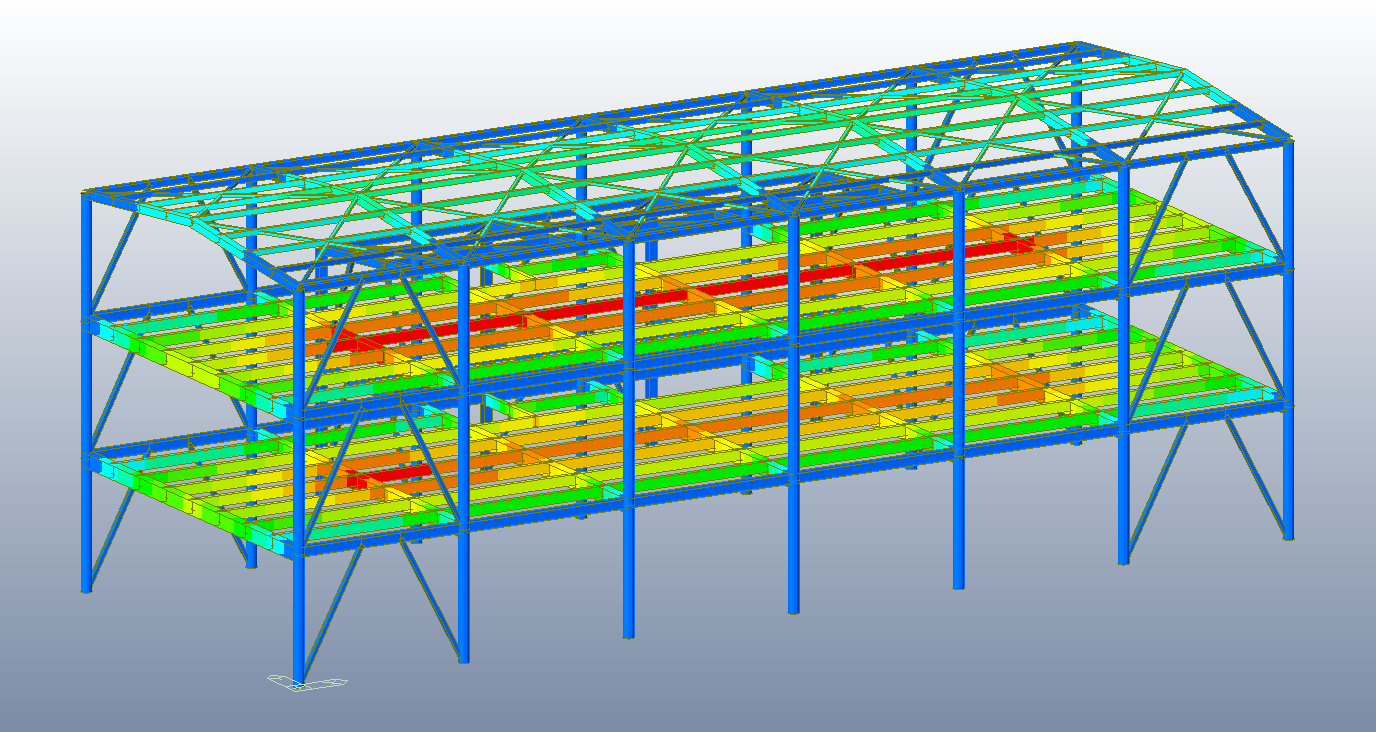Click the roof ridge peak on the right gable
The image size is (1376, 732).
click(1187, 73)
